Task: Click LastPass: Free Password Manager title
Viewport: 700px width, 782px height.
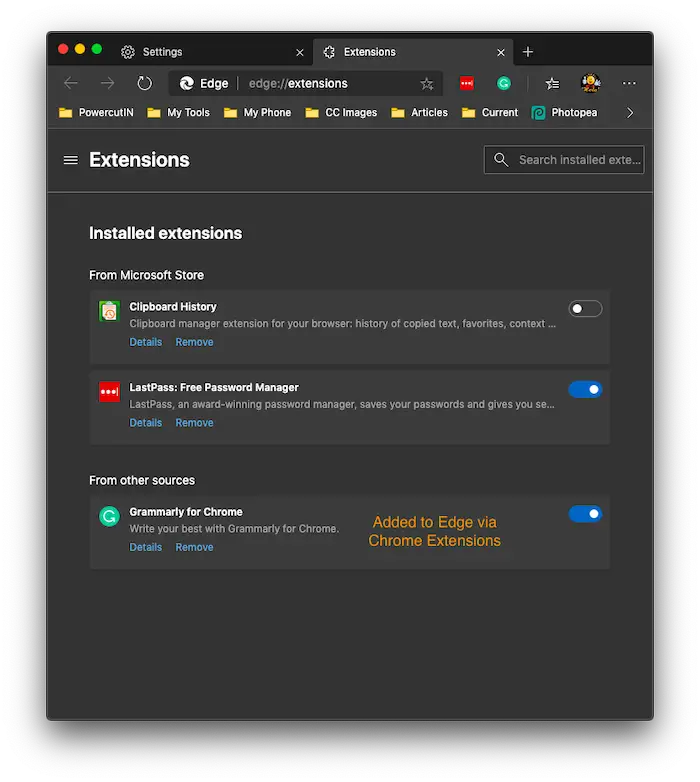Action: coord(214,388)
